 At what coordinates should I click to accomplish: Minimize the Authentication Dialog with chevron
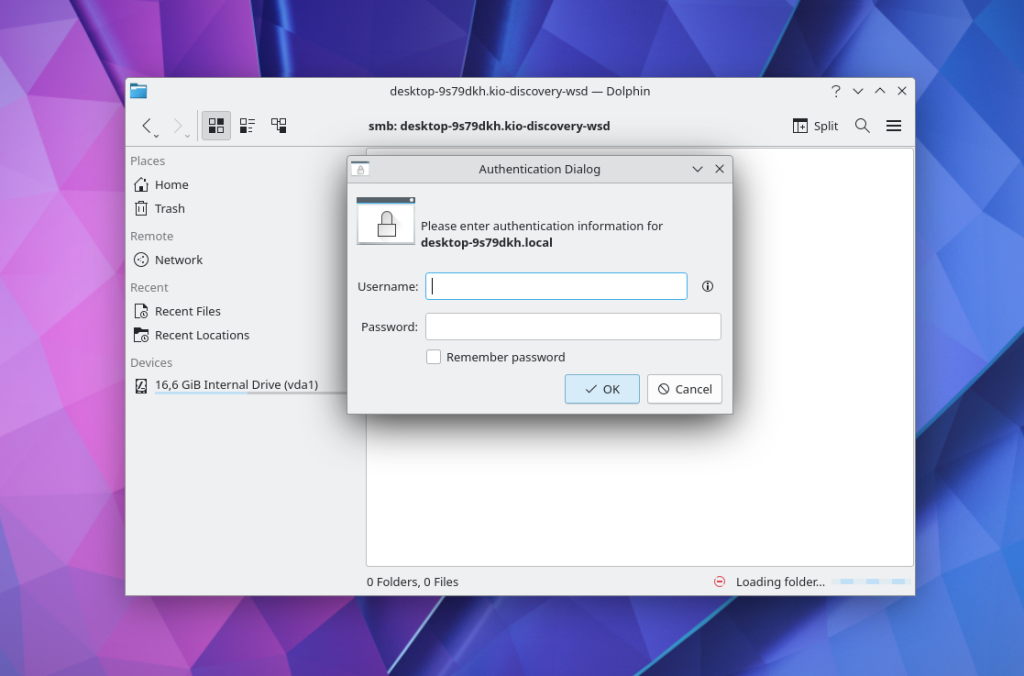697,169
